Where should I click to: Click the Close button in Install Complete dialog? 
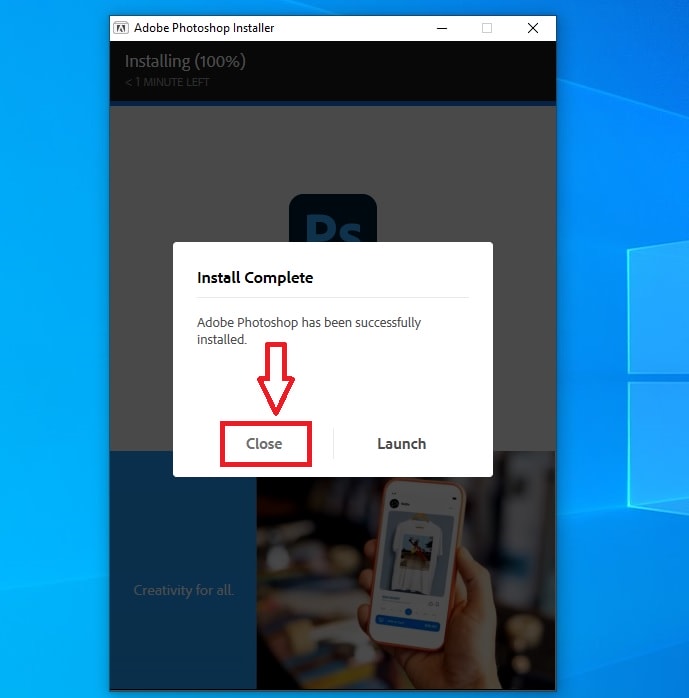click(264, 444)
